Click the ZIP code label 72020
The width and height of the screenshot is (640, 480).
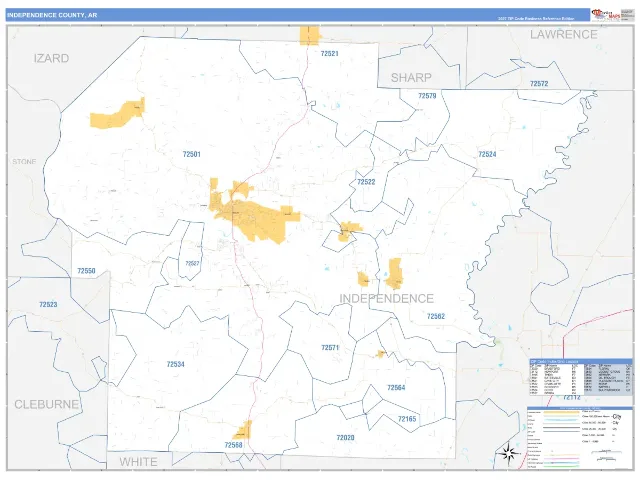tap(345, 438)
